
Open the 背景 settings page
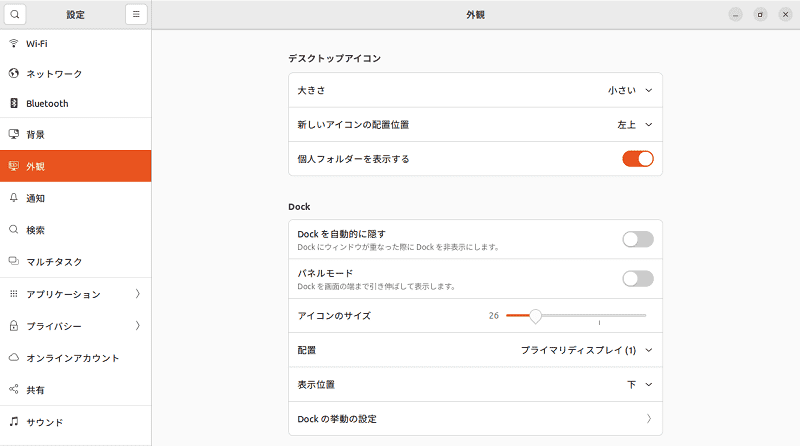click(76, 134)
